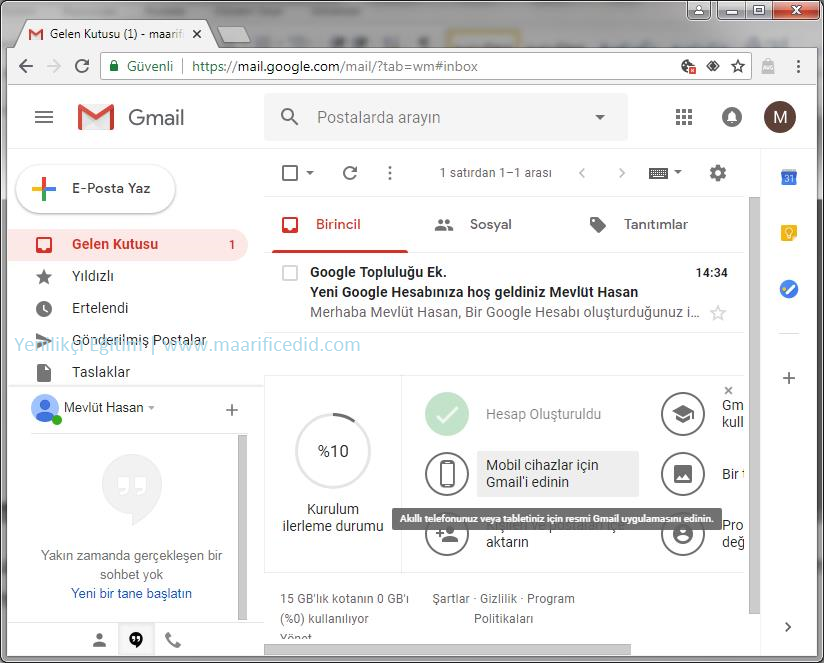Screen dimensions: 824x663
Task: Open the Gmail main menu hamburger icon
Action: click(x=44, y=117)
